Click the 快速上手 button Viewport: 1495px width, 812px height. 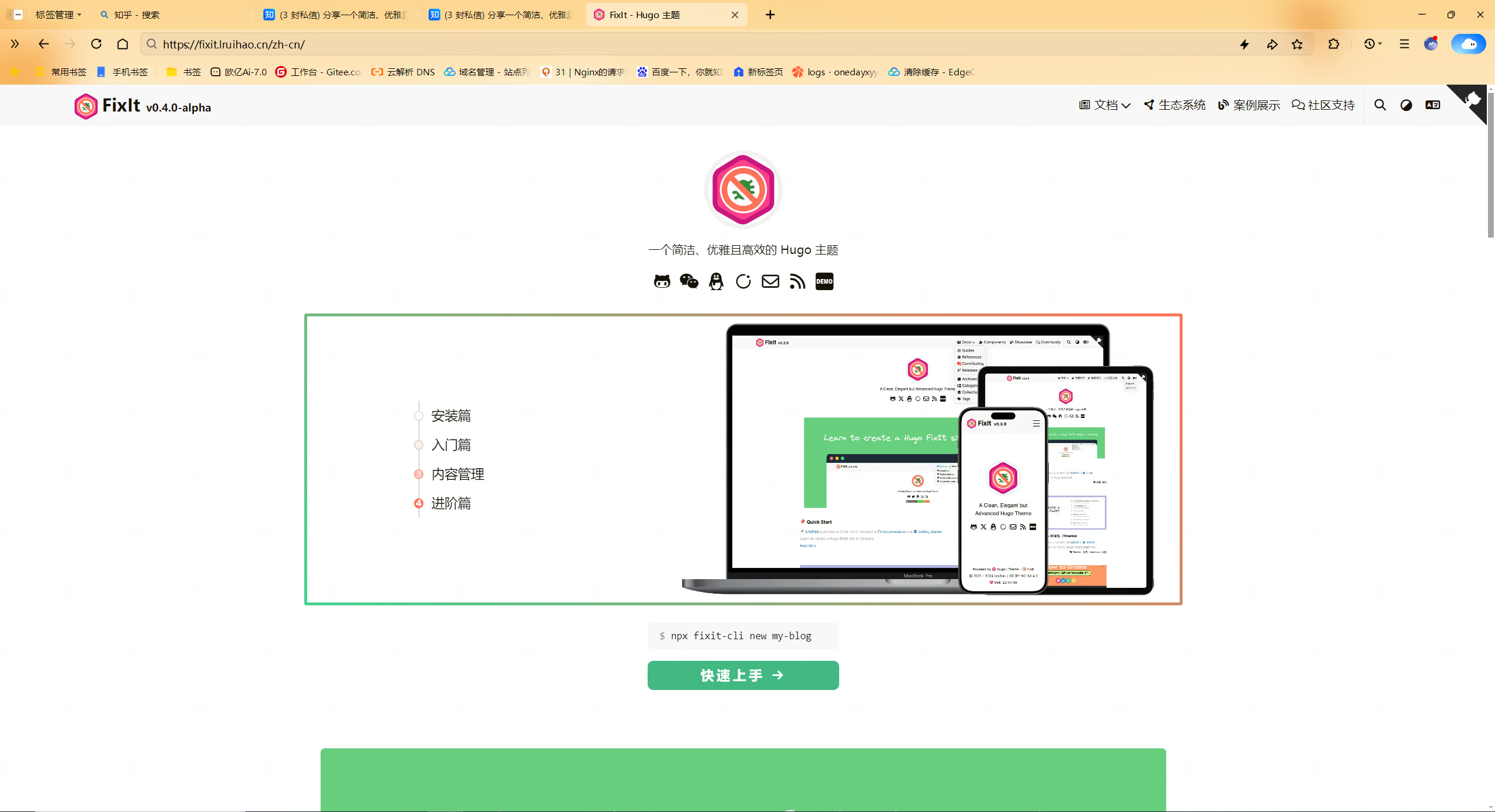(743, 675)
